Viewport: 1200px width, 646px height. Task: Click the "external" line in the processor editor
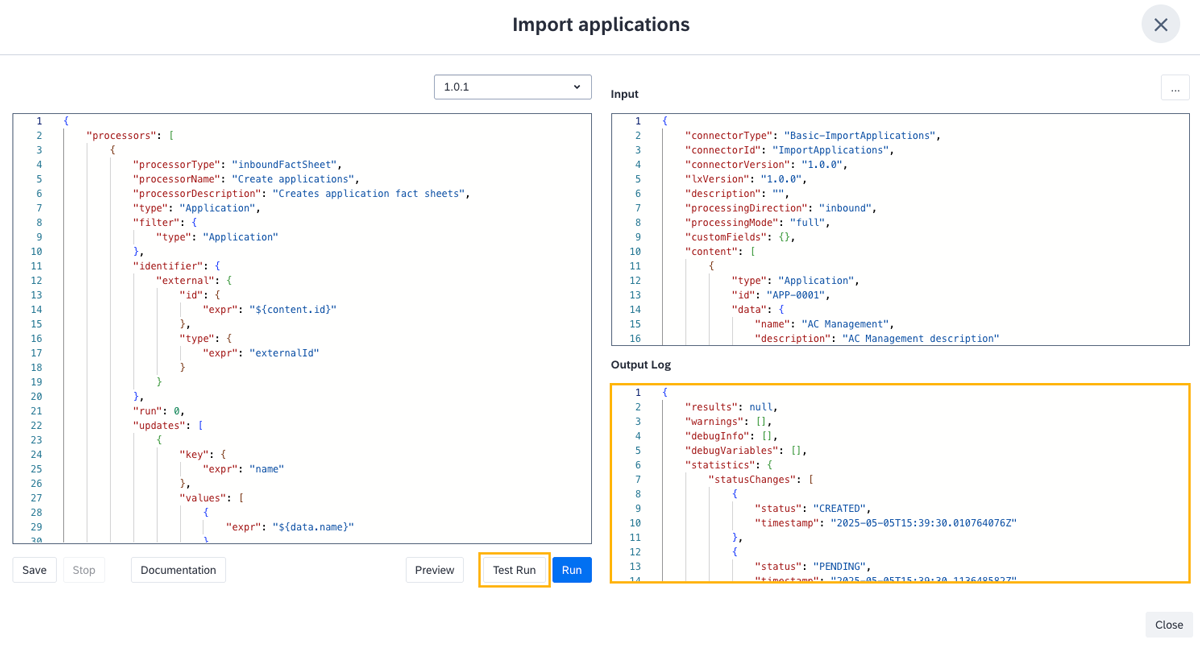tap(194, 280)
